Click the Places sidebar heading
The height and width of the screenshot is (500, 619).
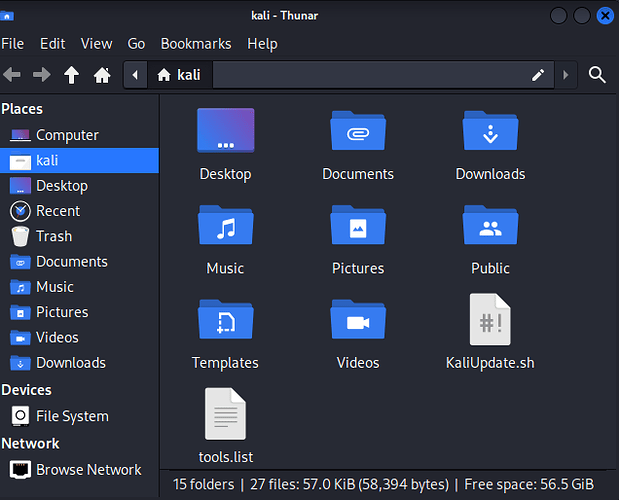coord(22,109)
